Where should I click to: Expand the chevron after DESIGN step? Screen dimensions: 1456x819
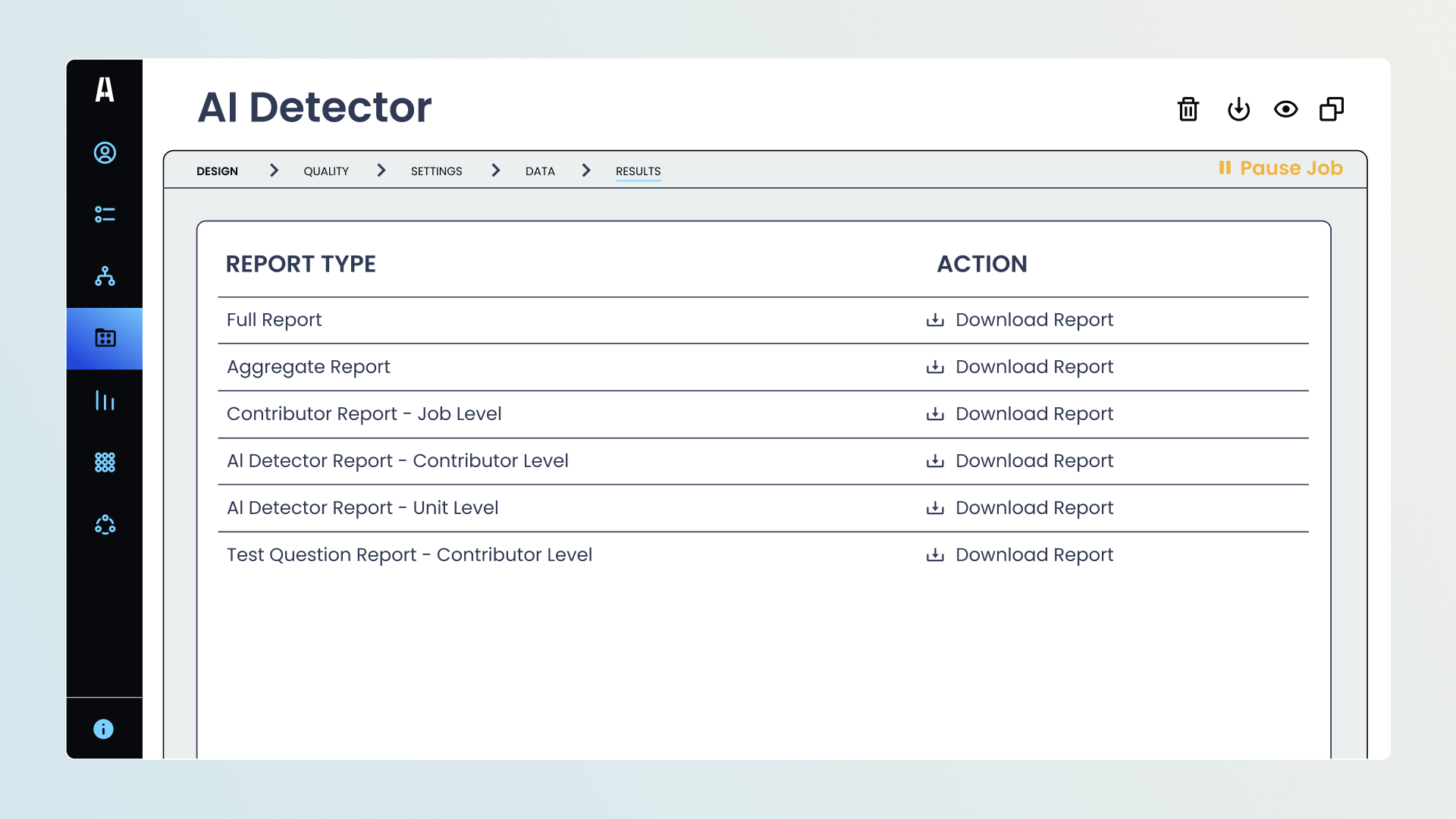[x=274, y=171]
